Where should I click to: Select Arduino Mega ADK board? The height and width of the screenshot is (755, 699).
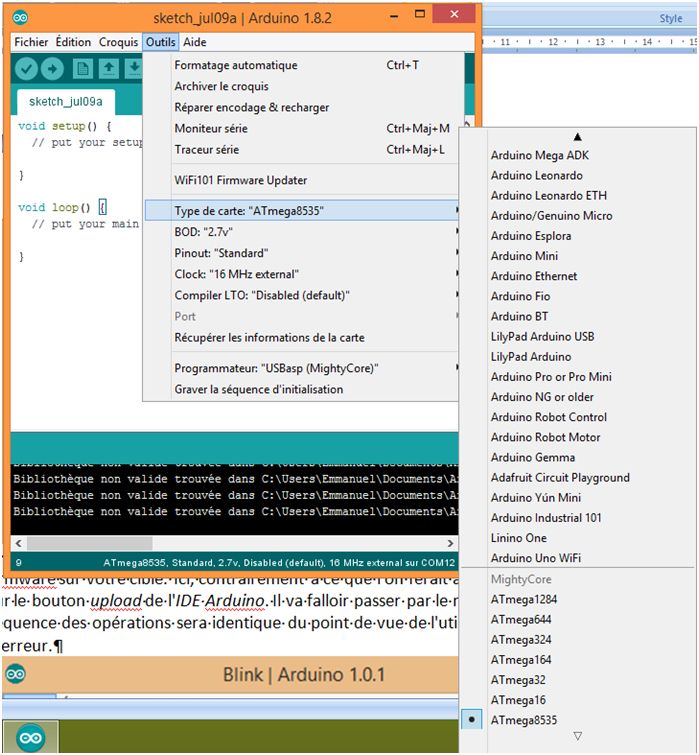pyautogui.click(x=578, y=155)
